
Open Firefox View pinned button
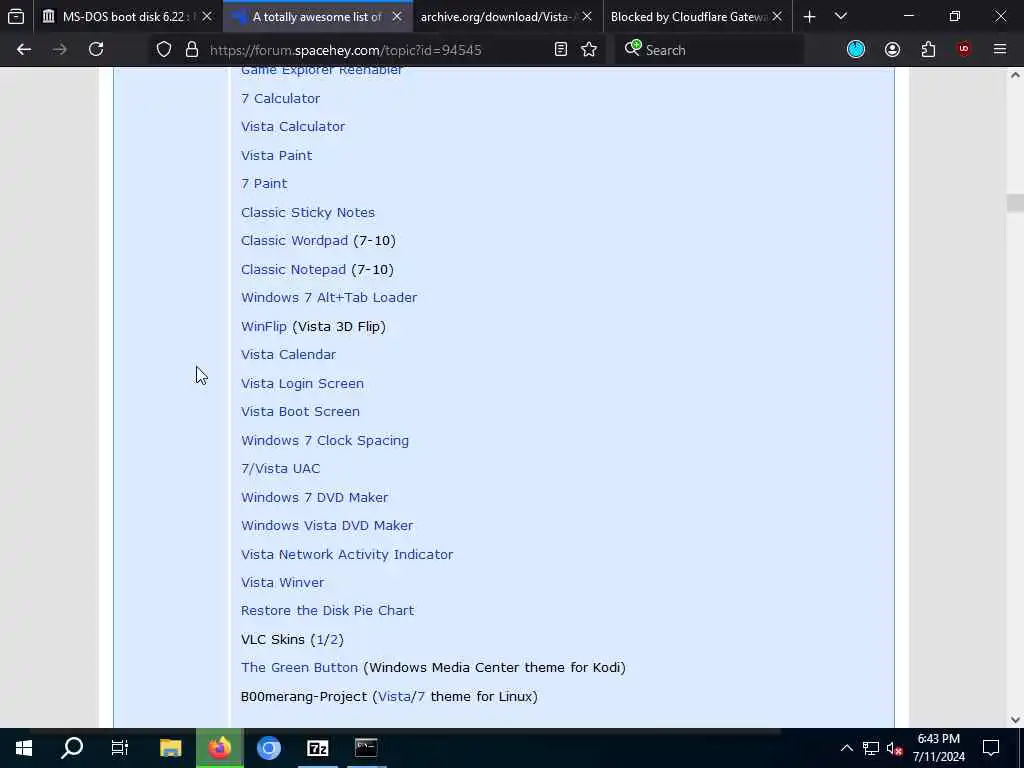(x=16, y=16)
